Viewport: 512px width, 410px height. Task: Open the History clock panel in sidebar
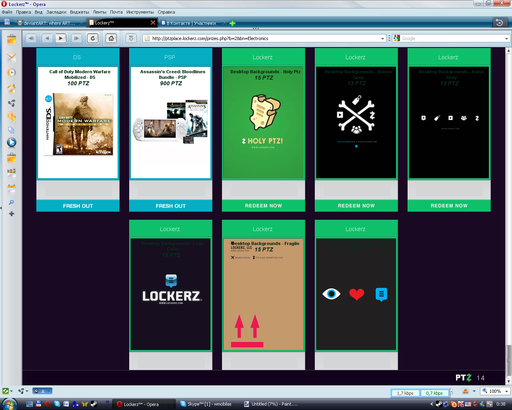coord(11,72)
